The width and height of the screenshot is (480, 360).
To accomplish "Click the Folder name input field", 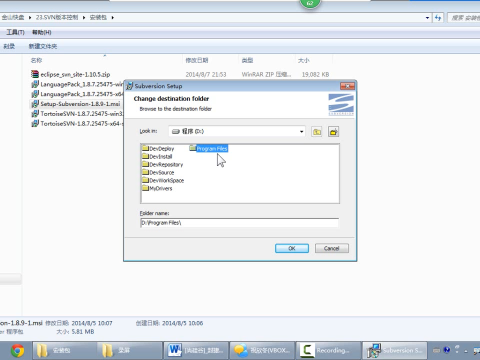I will pos(239,223).
